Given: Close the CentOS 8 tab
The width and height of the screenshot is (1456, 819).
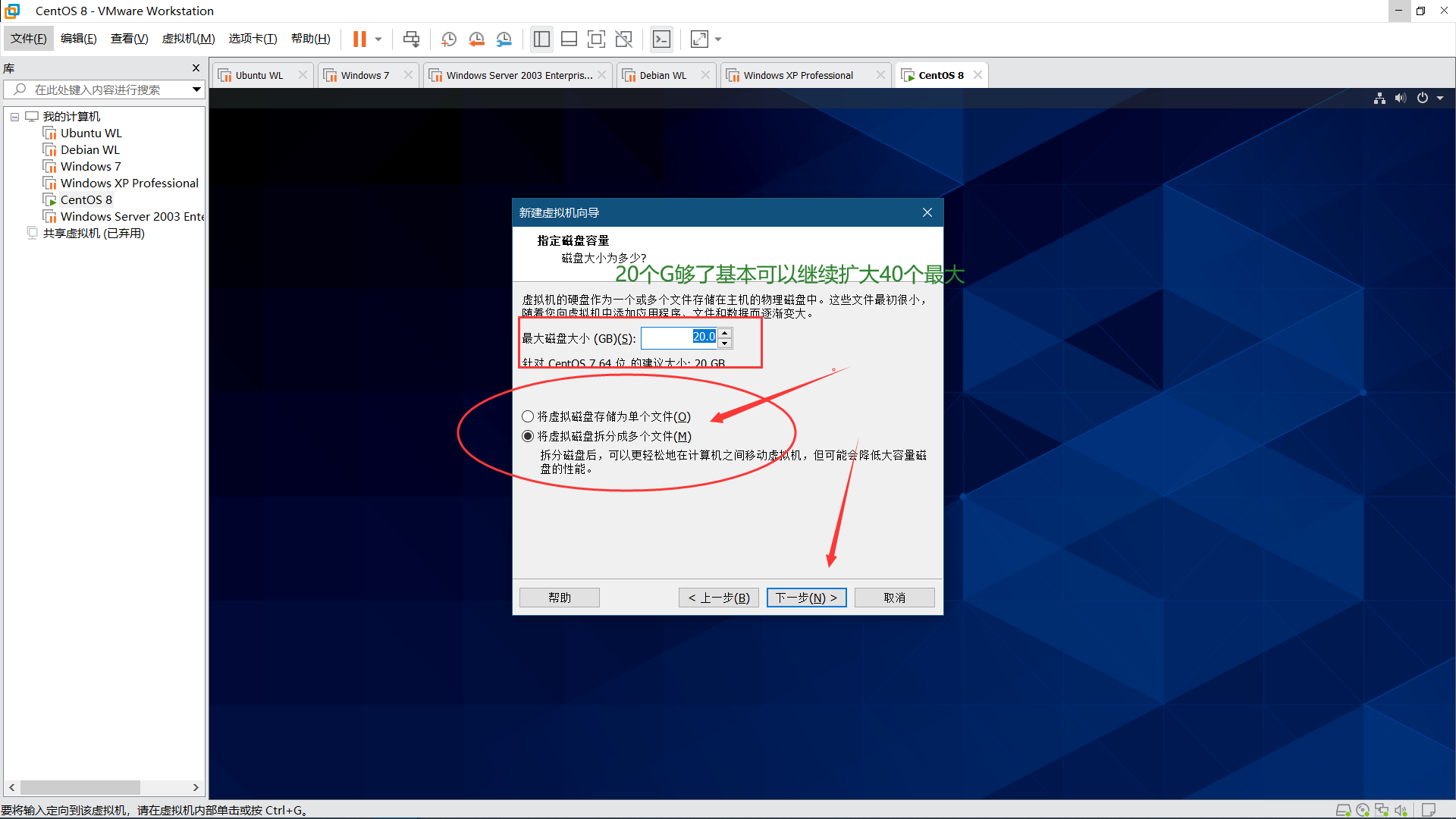Looking at the screenshot, I should 978,75.
